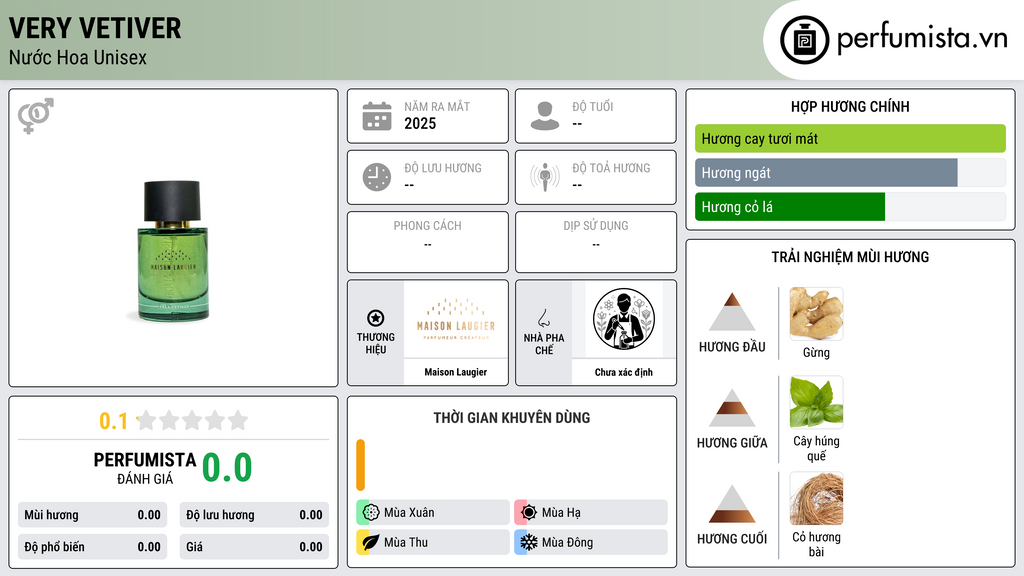Viewport: 1024px width, 576px height.
Task: Select the Gừng ginger note image
Action: pyautogui.click(x=816, y=313)
